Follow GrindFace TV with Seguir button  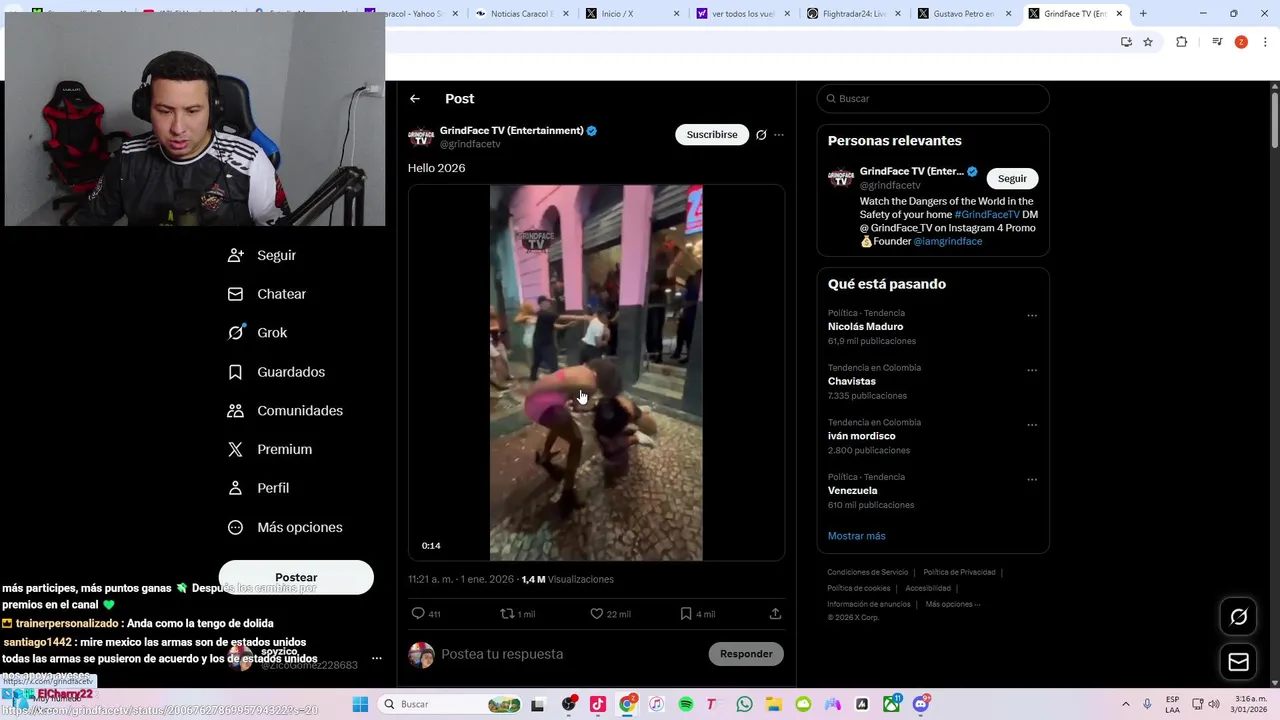[x=1012, y=178]
